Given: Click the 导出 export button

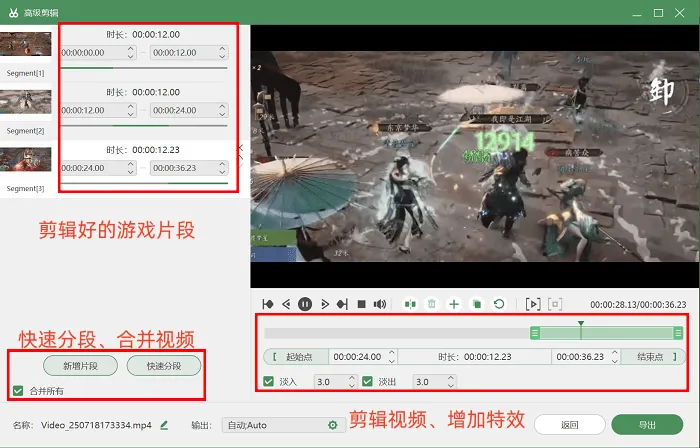Looking at the screenshot, I should click(647, 425).
